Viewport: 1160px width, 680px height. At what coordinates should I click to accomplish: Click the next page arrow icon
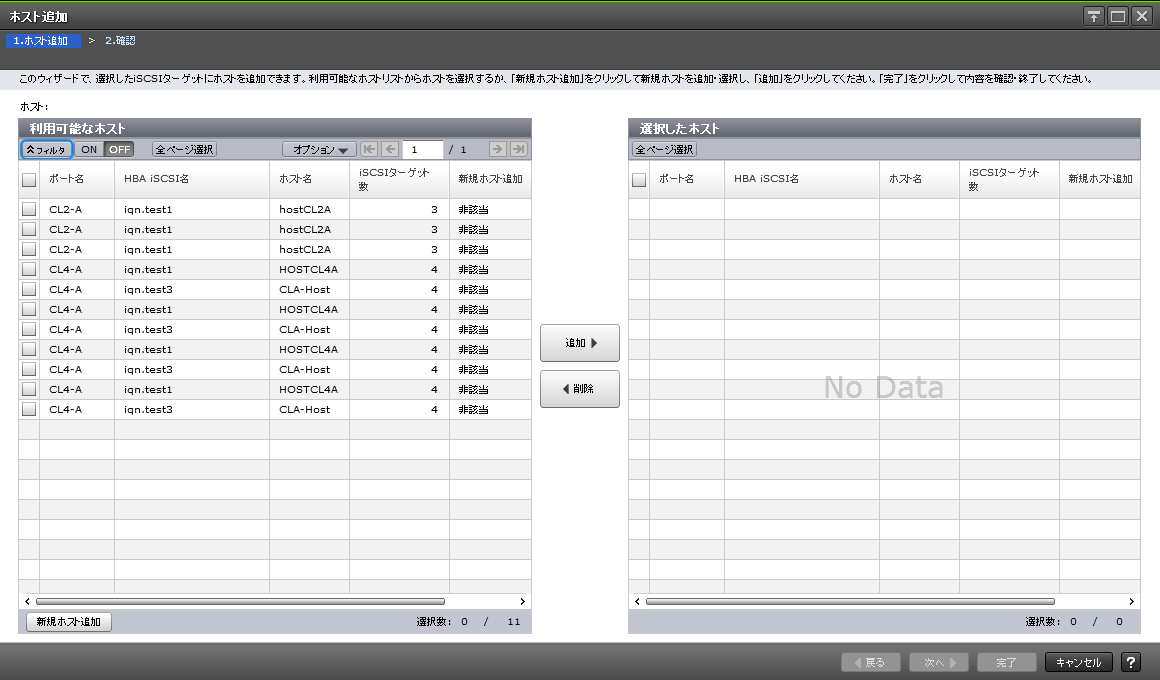pyautogui.click(x=498, y=149)
